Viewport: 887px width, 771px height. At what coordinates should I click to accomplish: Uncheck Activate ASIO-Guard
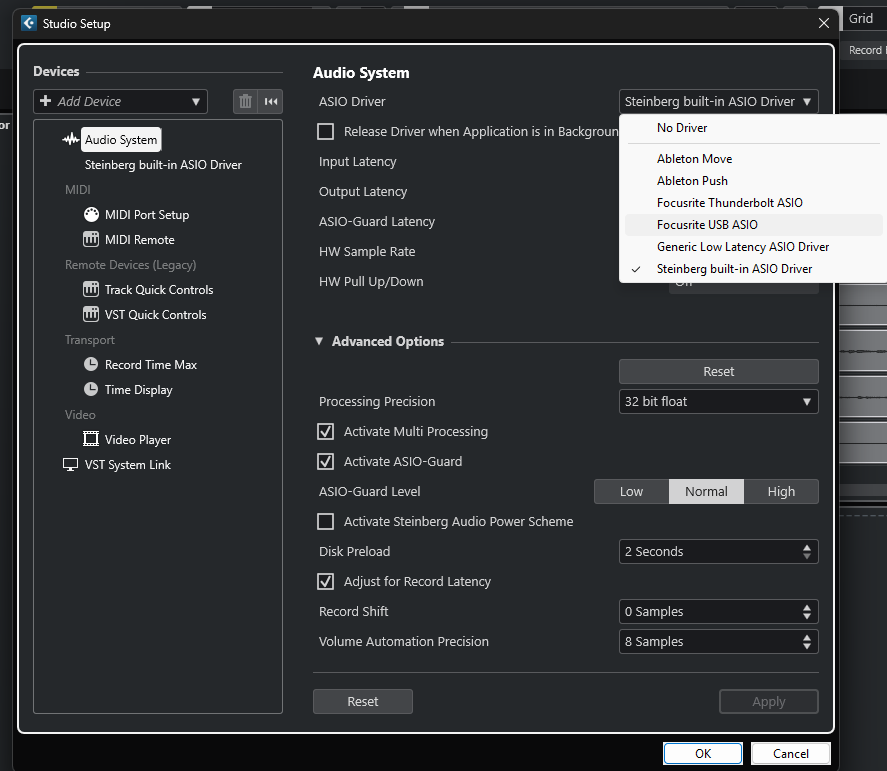(325, 462)
